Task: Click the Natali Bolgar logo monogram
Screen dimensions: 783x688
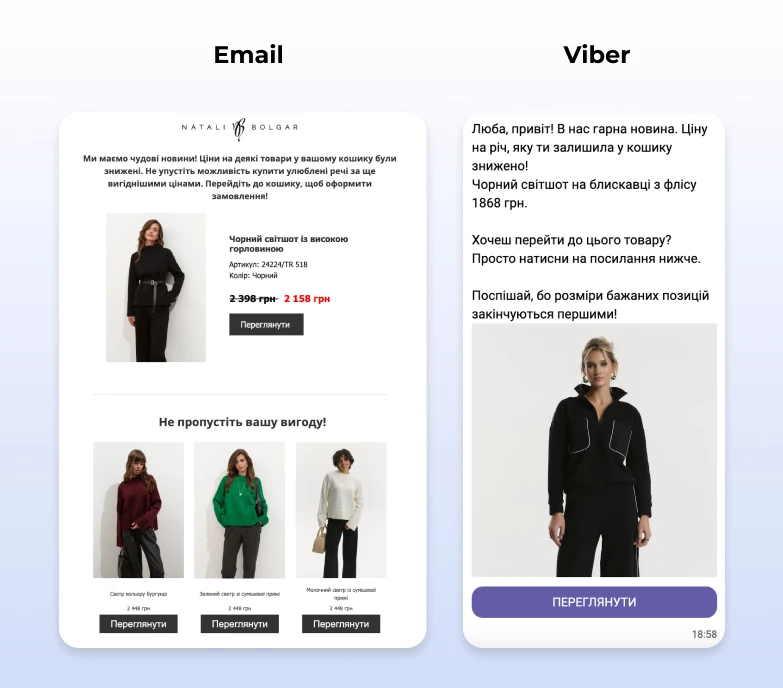Action: click(239, 129)
